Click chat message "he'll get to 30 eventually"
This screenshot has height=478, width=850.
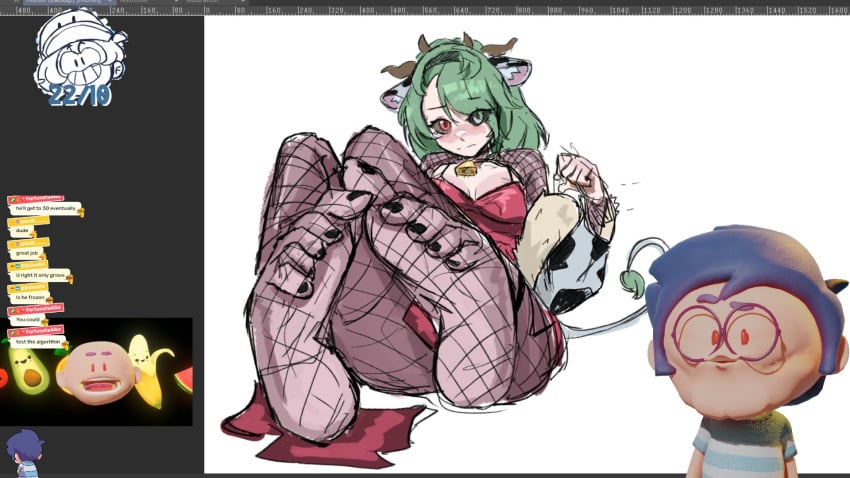coord(46,209)
